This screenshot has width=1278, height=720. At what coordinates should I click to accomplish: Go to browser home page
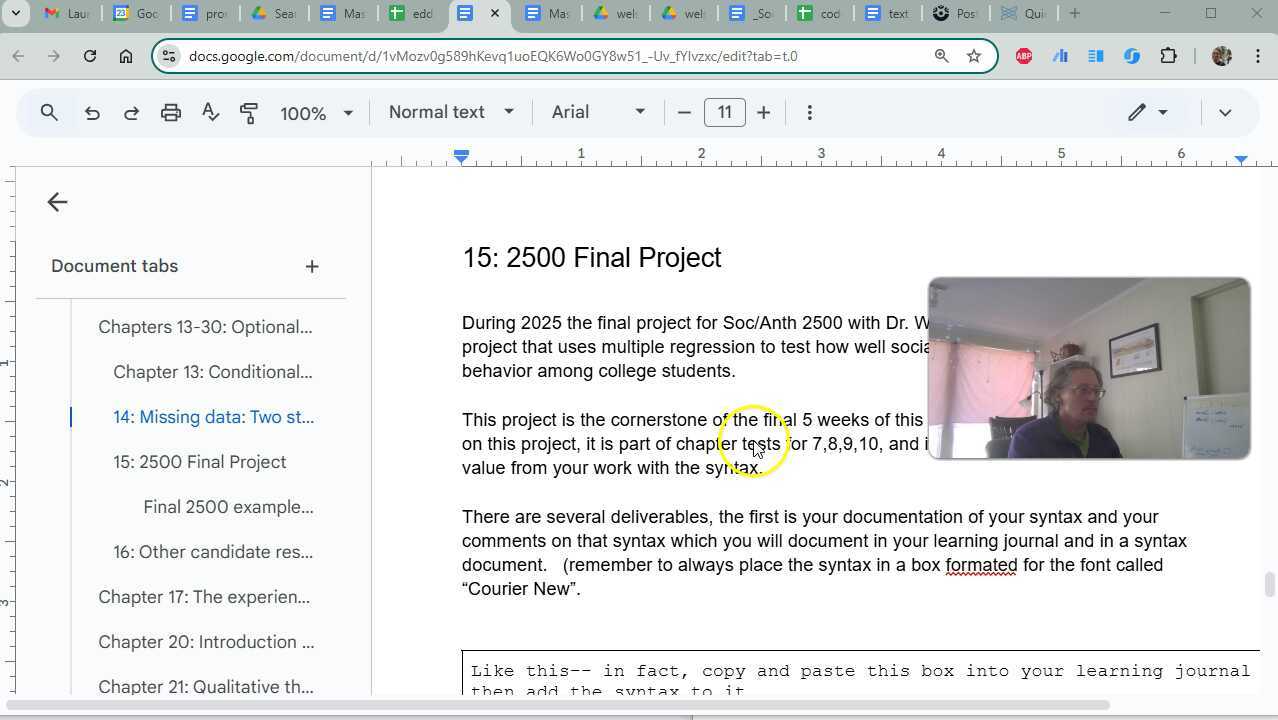pyautogui.click(x=126, y=56)
